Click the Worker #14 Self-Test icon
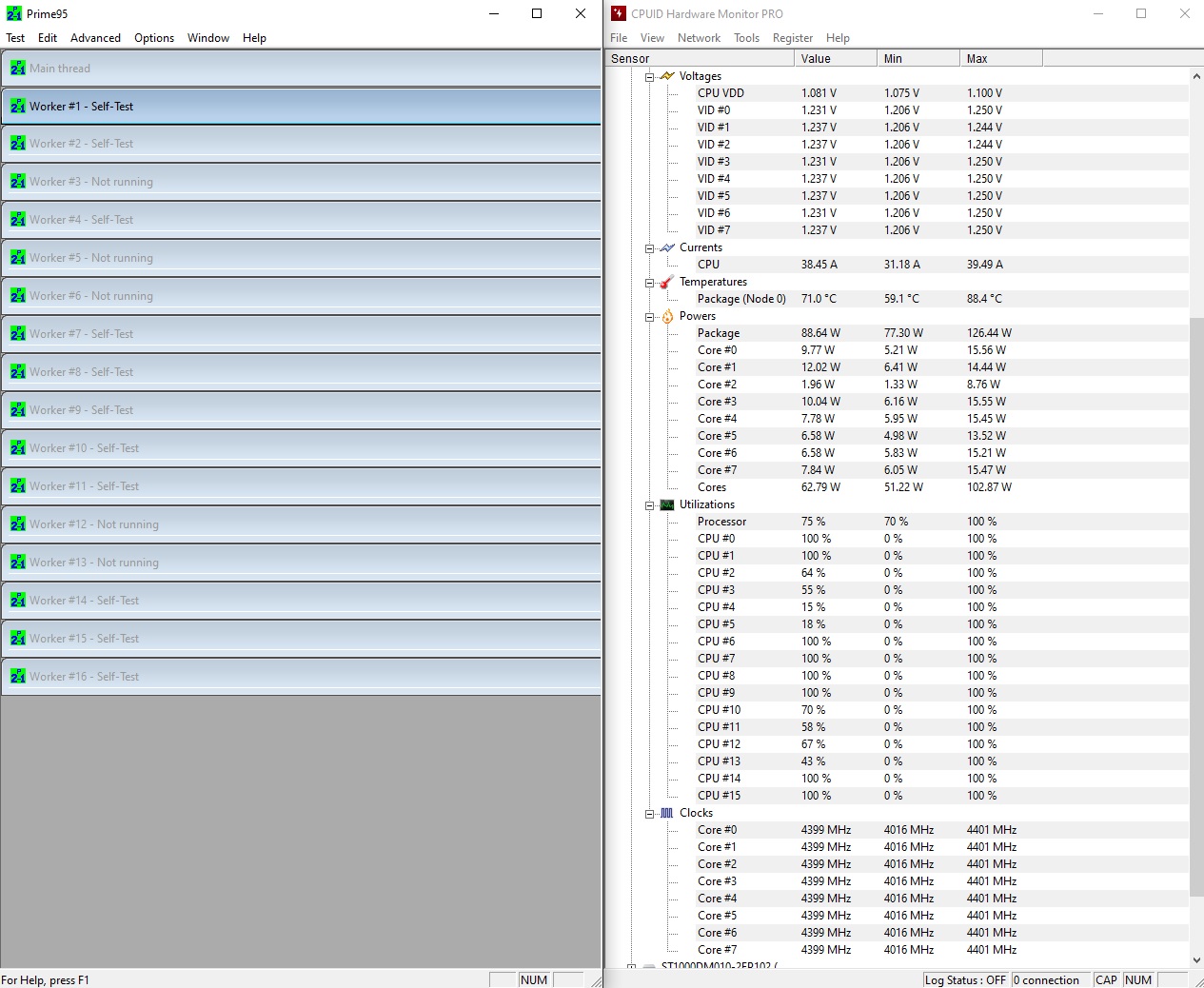Screen dimensions: 1204x988 click(x=18, y=600)
